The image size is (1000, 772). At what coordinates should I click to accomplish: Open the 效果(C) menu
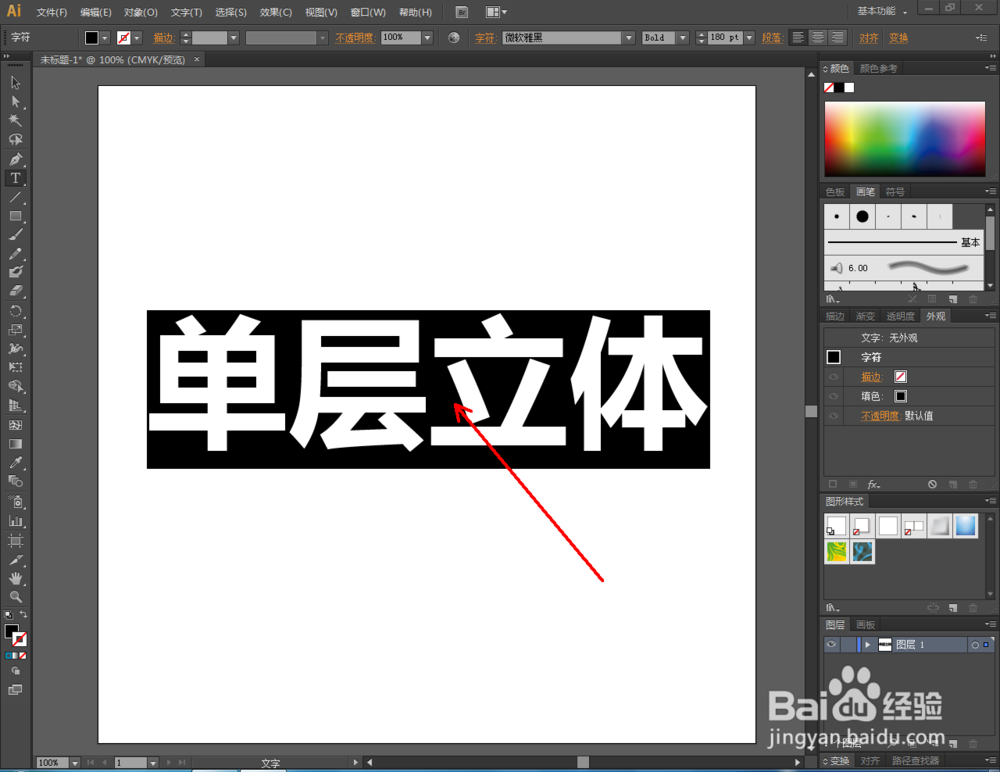pos(275,12)
